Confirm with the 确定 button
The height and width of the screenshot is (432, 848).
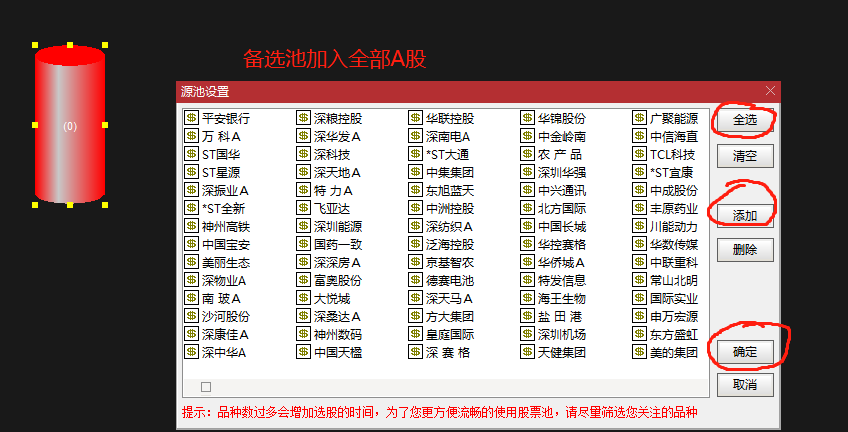pos(745,352)
